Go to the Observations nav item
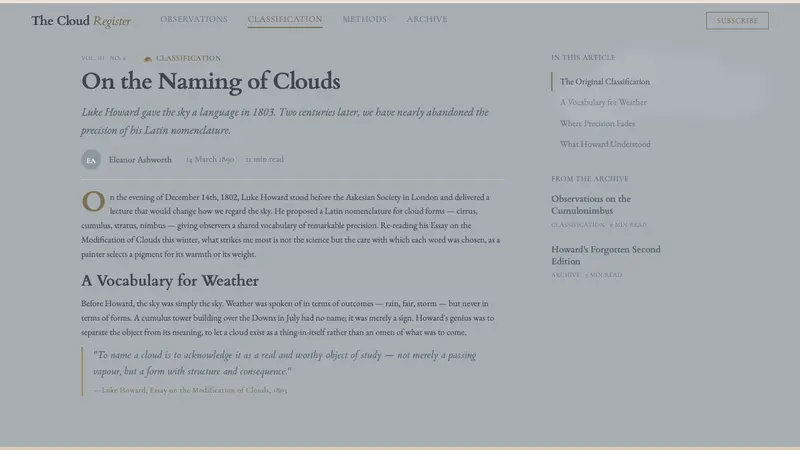Image resolution: width=800 pixels, height=450 pixels. point(194,19)
